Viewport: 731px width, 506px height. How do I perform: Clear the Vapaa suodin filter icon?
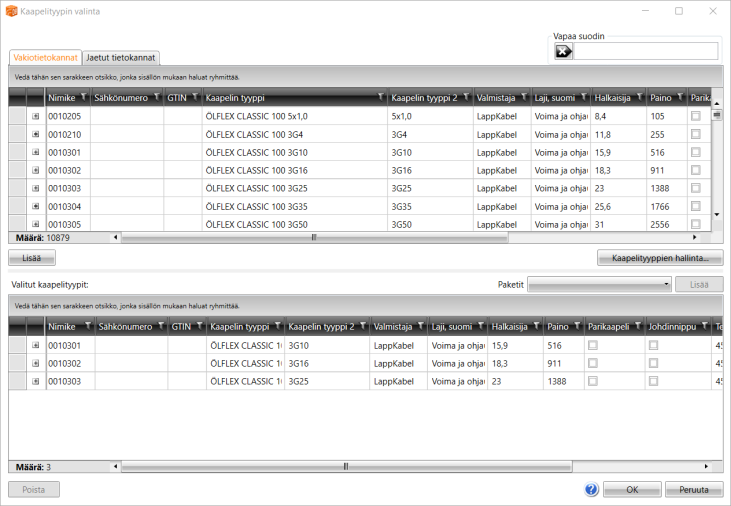point(563,51)
